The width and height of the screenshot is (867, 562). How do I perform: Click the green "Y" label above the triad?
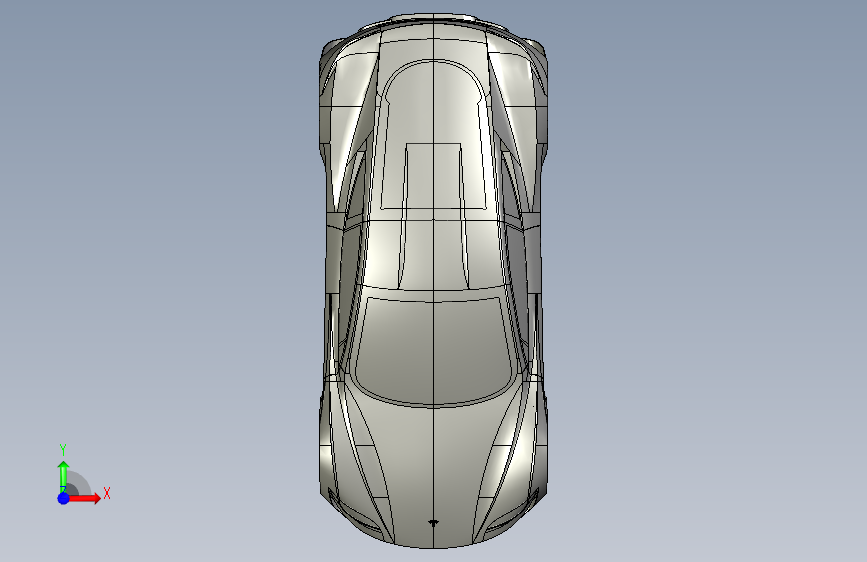click(63, 450)
